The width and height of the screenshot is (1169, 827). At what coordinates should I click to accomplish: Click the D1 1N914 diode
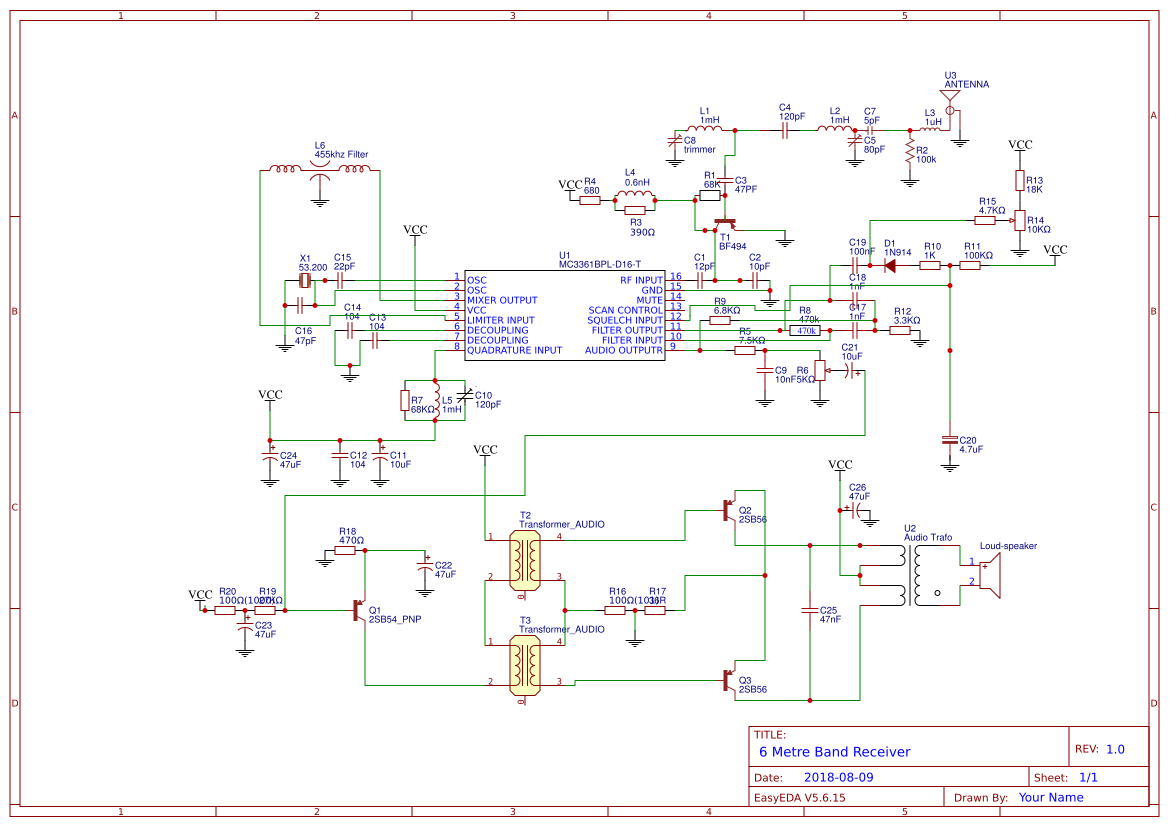(x=889, y=265)
